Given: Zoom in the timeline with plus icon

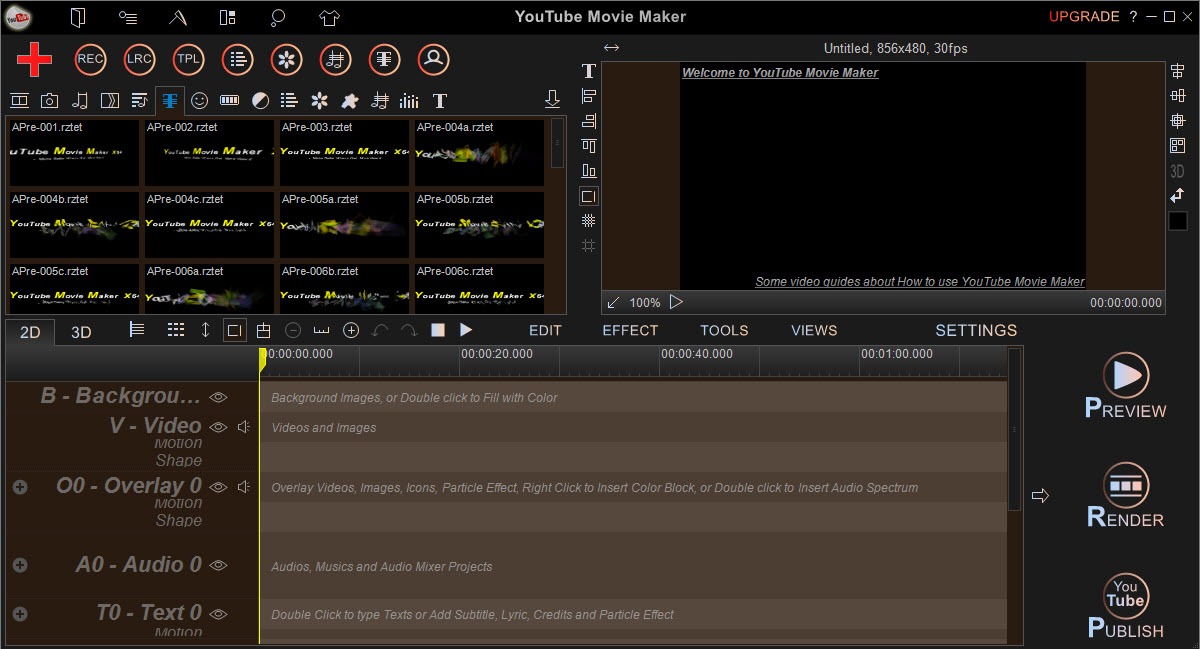Looking at the screenshot, I should pyautogui.click(x=351, y=330).
